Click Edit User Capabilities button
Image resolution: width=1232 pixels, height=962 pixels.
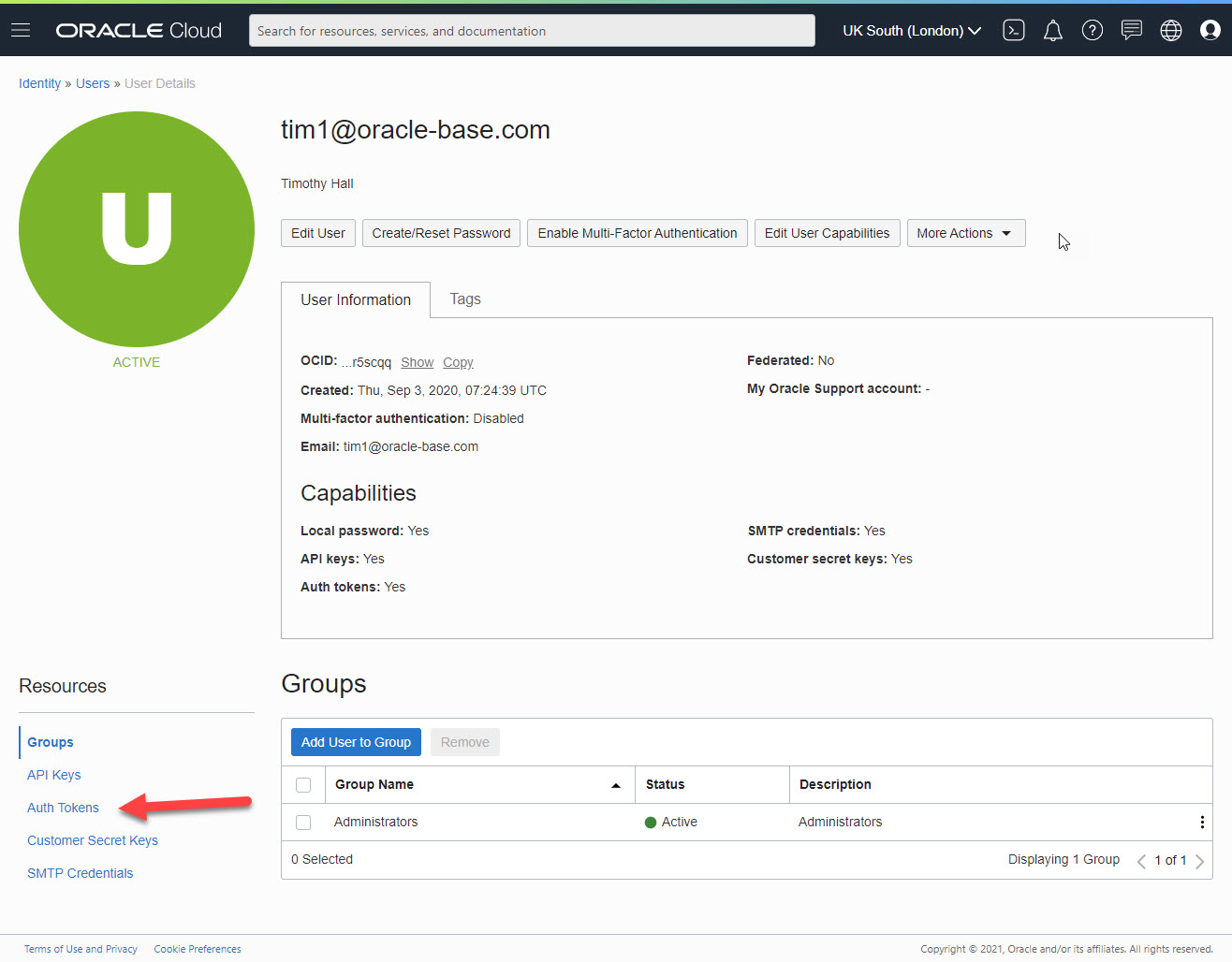(828, 233)
